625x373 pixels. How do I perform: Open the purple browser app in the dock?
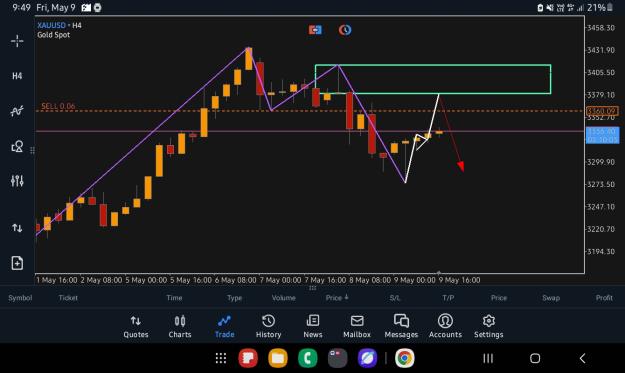pos(368,358)
